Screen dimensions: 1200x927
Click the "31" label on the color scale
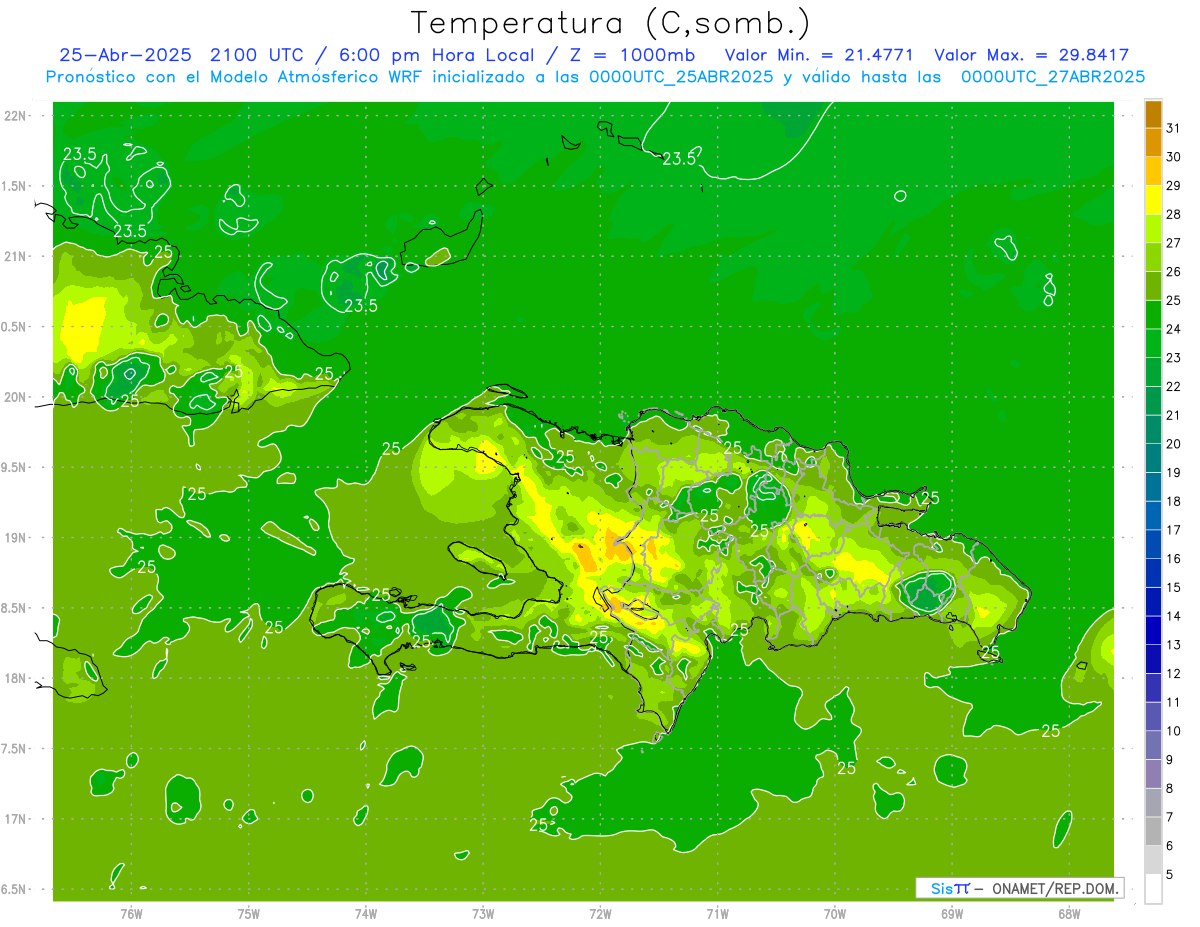1174,128
